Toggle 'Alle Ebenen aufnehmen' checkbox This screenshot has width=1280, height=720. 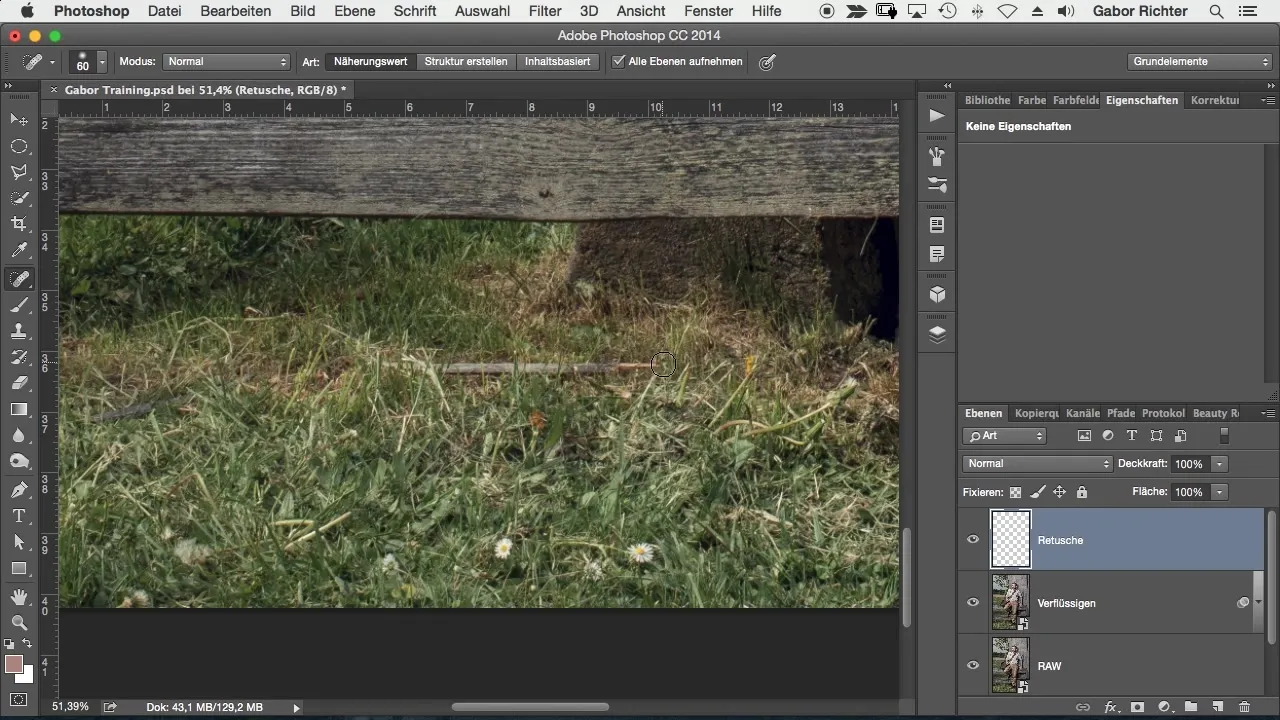point(618,61)
